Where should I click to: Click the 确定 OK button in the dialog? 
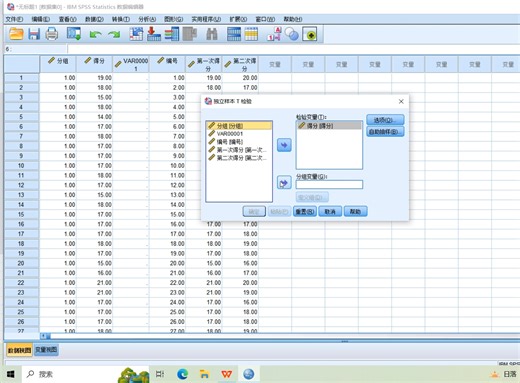[254, 211]
